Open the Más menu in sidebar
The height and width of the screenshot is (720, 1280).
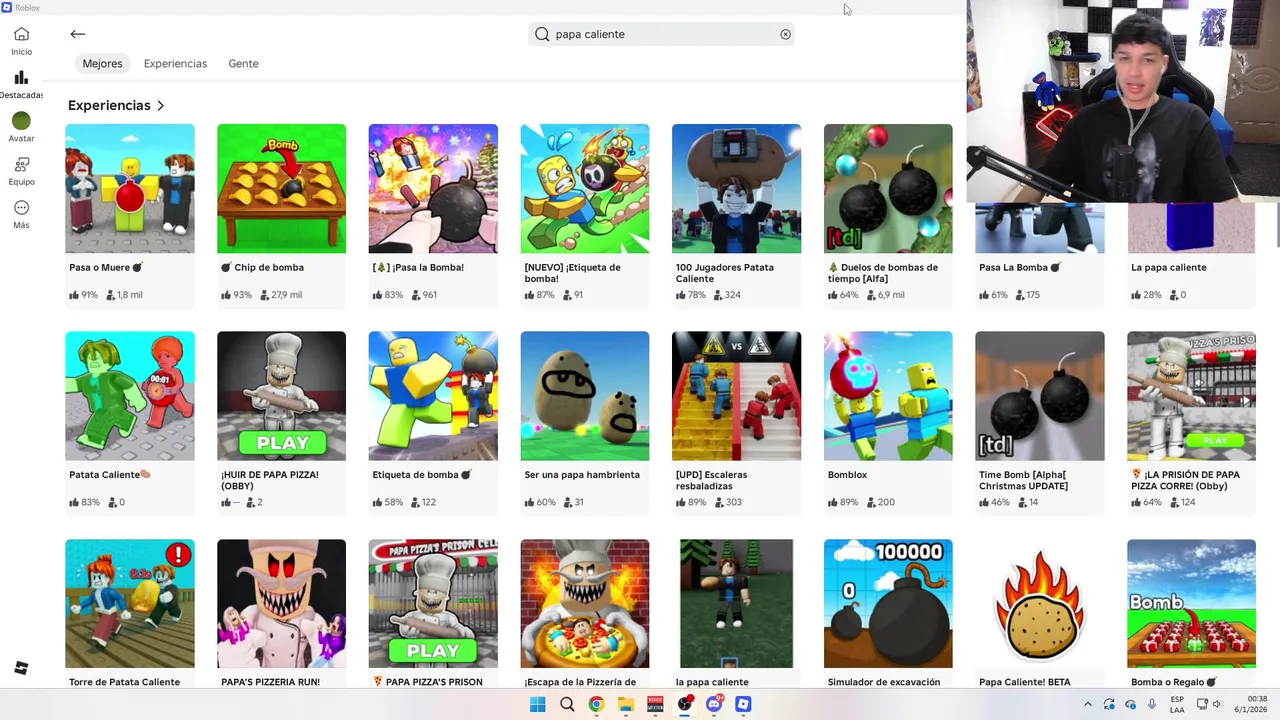click(21, 214)
